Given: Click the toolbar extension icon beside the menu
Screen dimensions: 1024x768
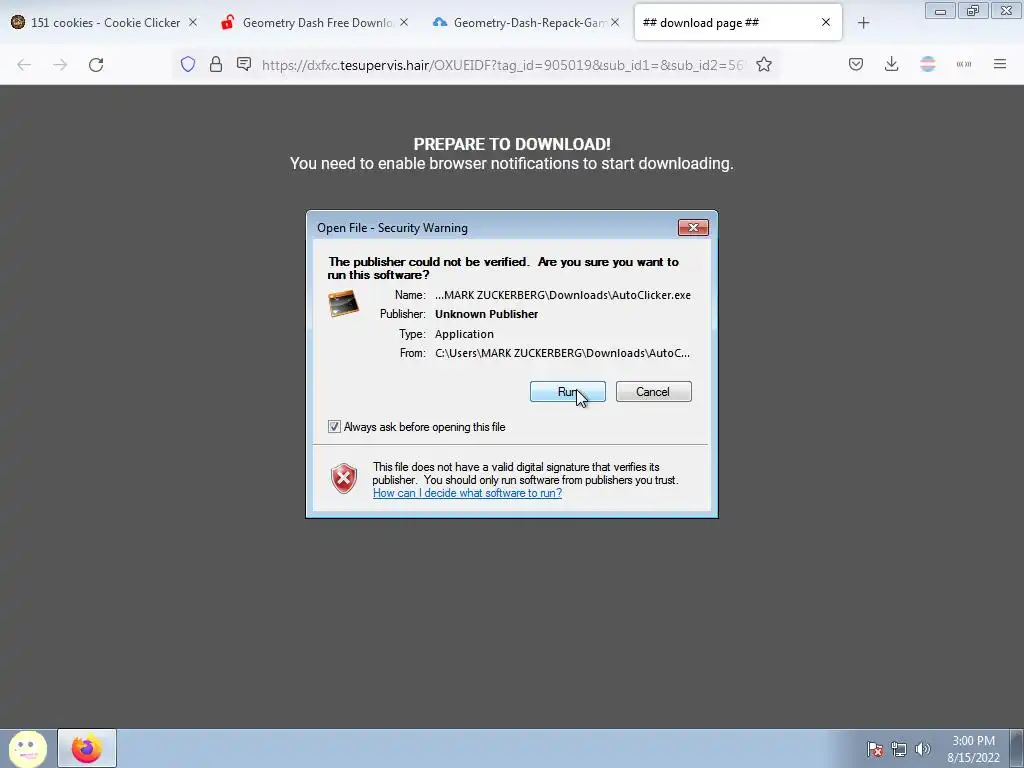Looking at the screenshot, I should point(964,64).
